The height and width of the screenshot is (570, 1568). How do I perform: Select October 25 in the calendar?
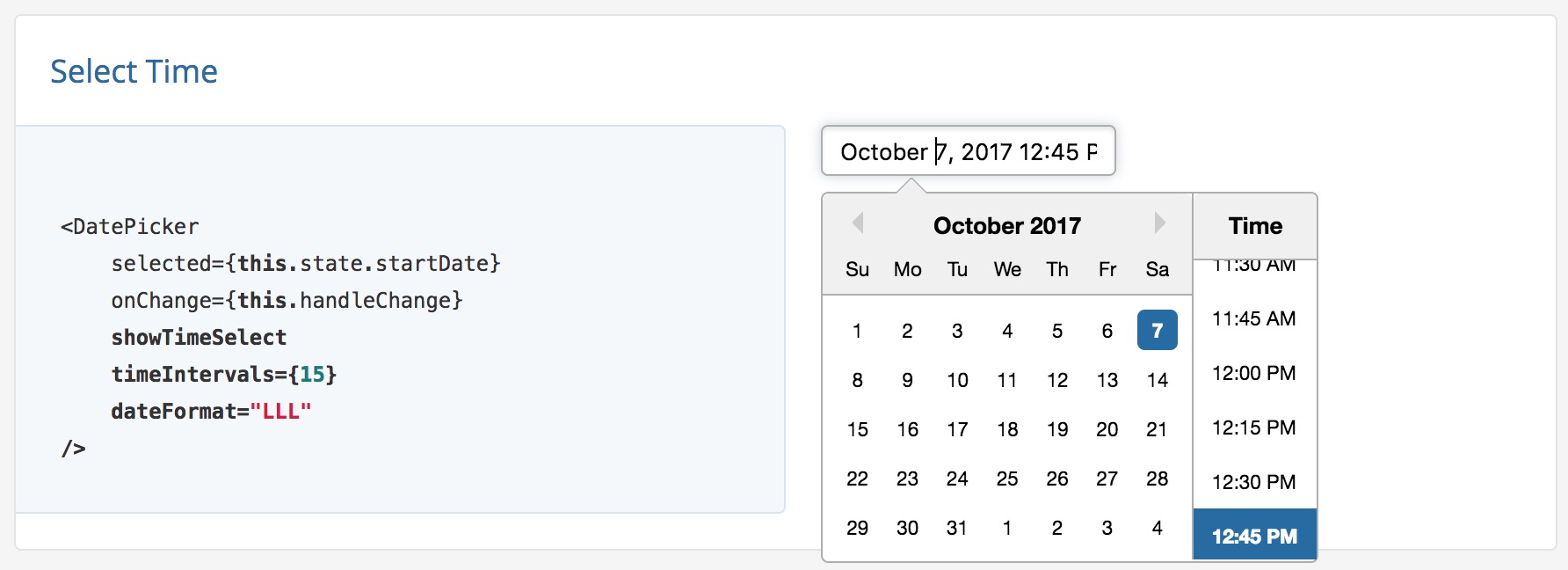(x=1007, y=479)
